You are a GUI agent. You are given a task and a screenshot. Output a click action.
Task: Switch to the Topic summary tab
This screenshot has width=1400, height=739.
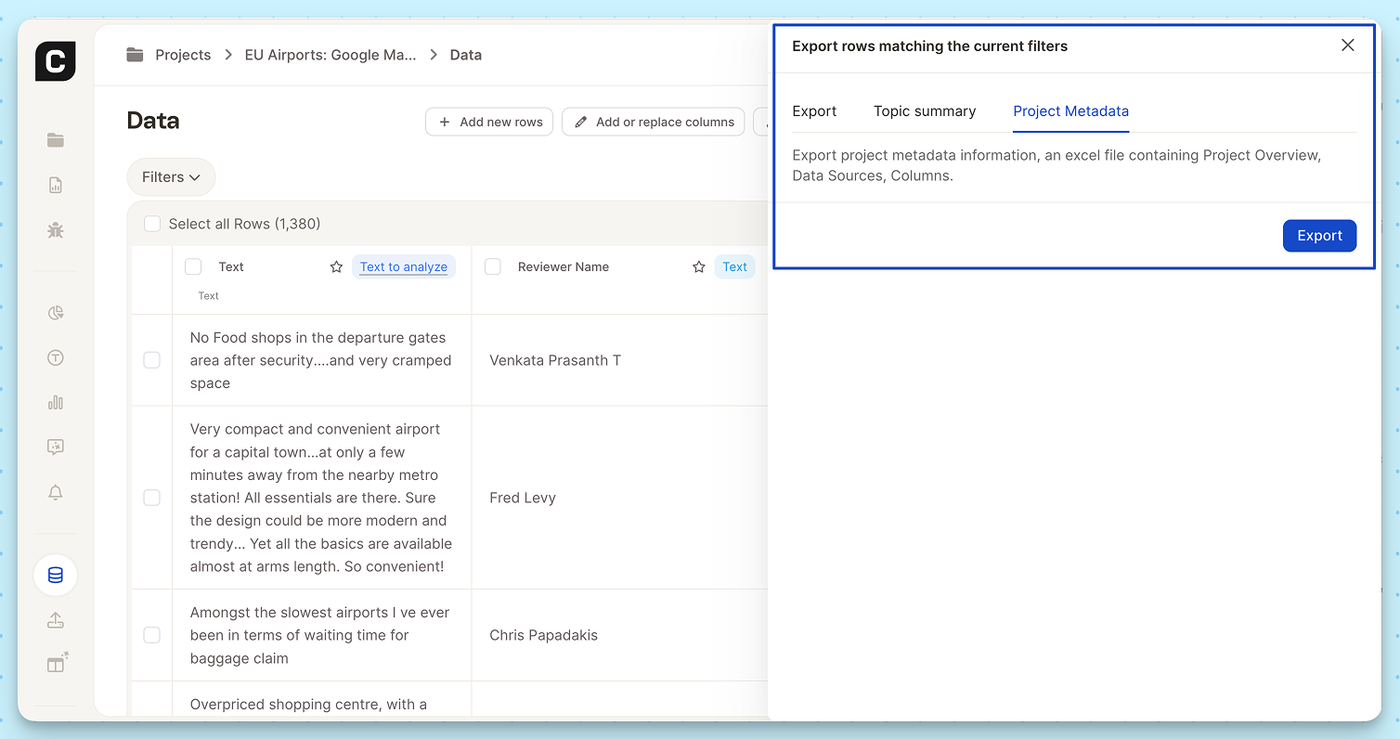(x=924, y=111)
